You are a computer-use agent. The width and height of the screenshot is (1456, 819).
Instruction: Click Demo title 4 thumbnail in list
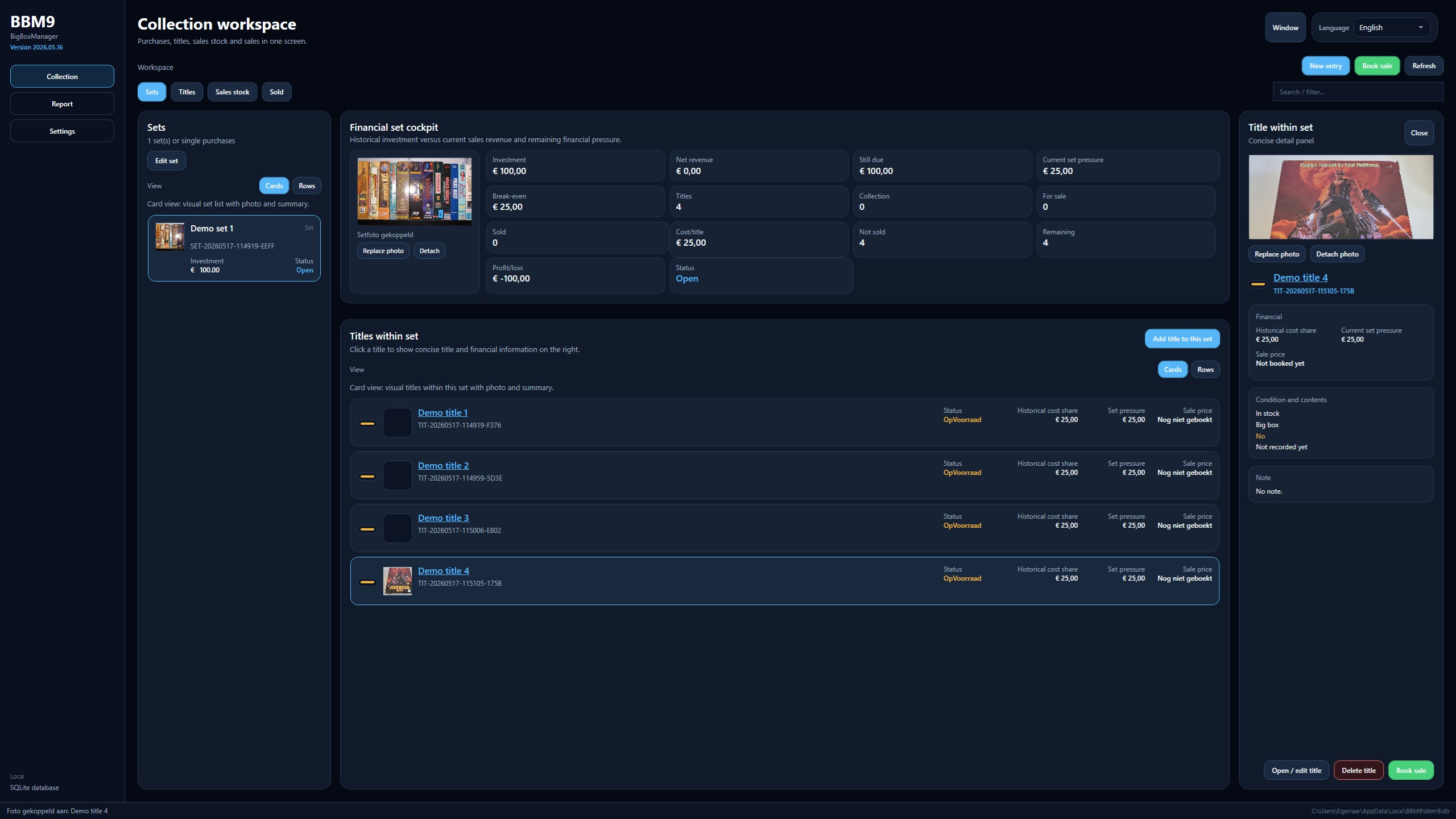click(397, 581)
